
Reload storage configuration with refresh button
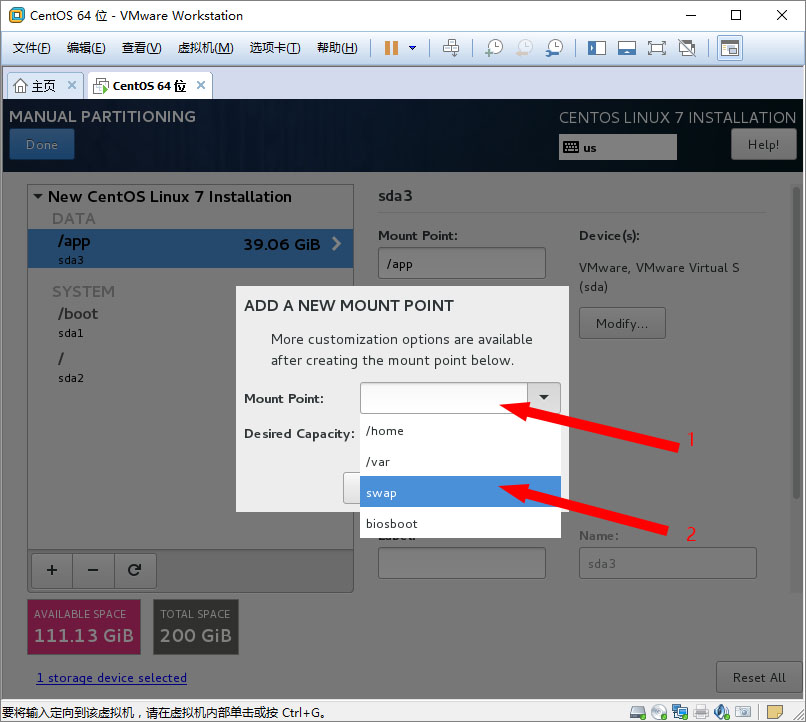(x=134, y=570)
